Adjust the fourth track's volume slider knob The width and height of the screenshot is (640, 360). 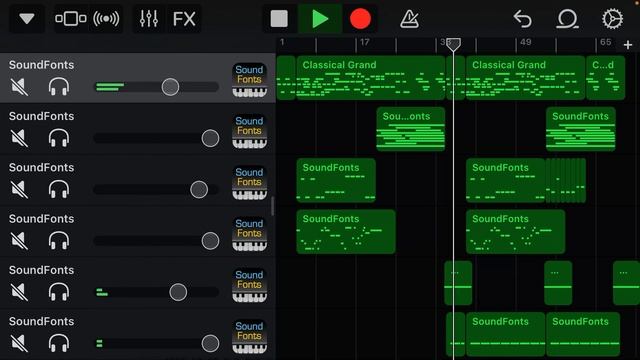coord(210,241)
